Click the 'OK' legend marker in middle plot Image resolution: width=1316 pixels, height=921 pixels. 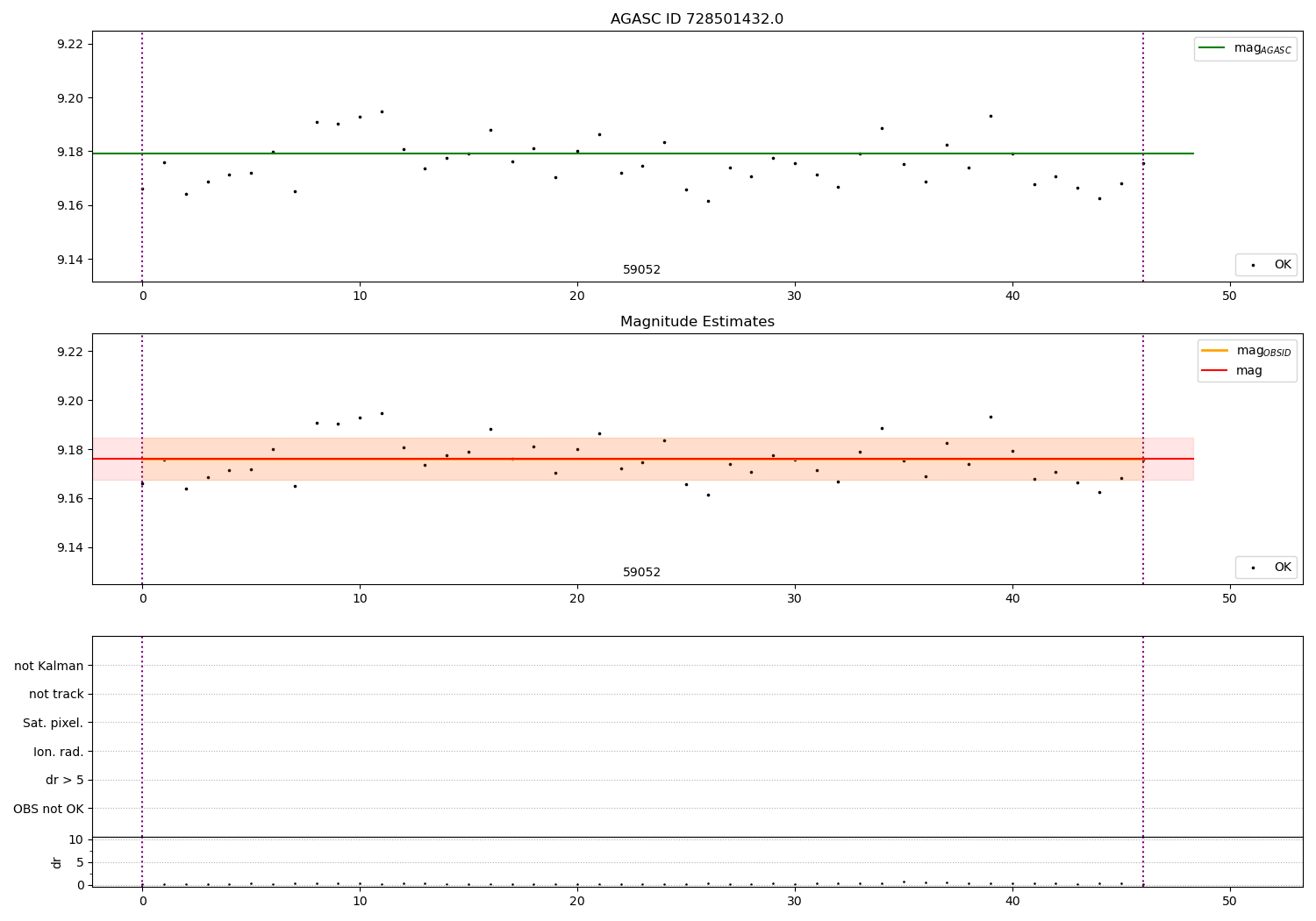[1252, 568]
